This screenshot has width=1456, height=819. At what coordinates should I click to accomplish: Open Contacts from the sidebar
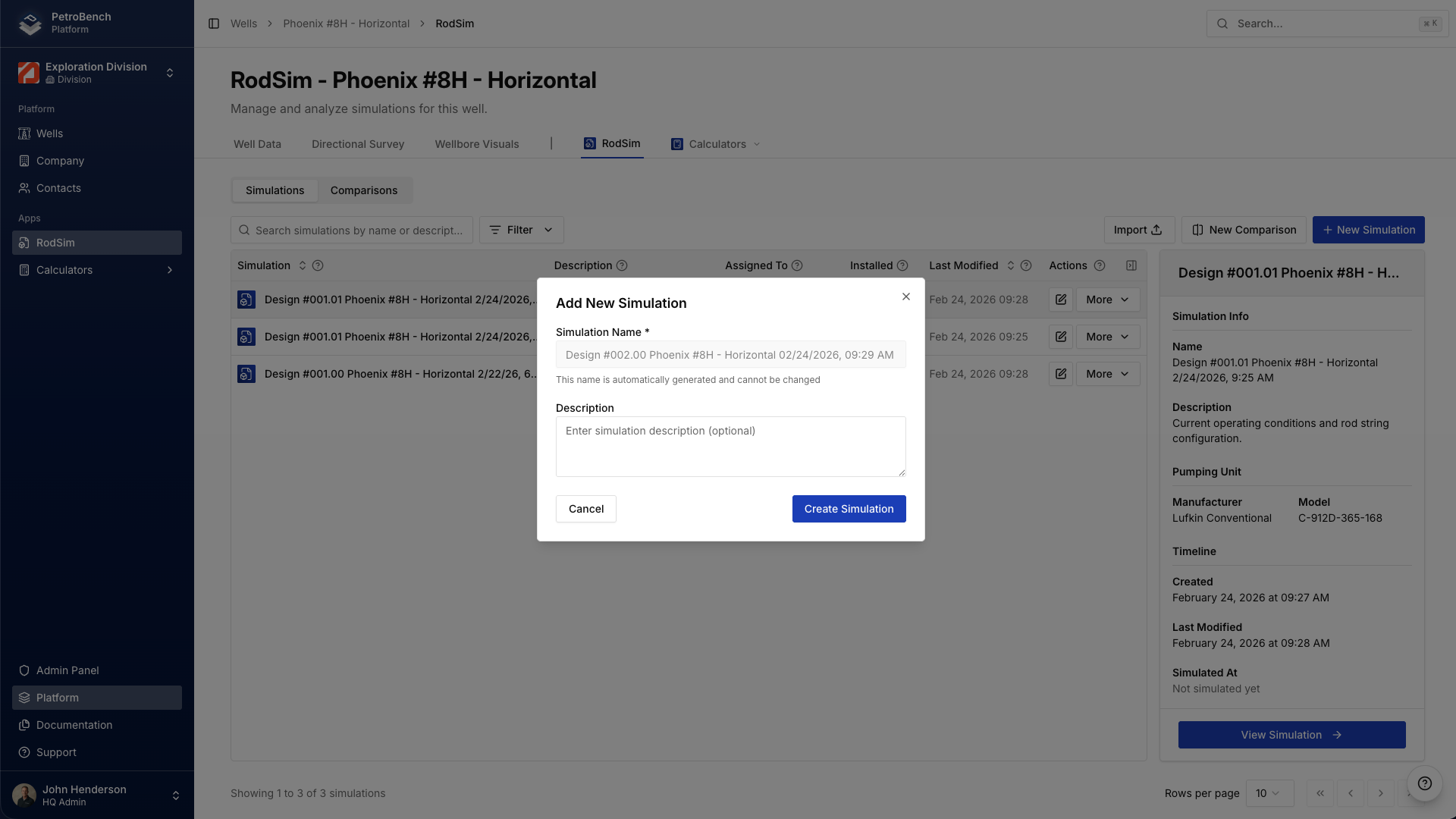(58, 188)
